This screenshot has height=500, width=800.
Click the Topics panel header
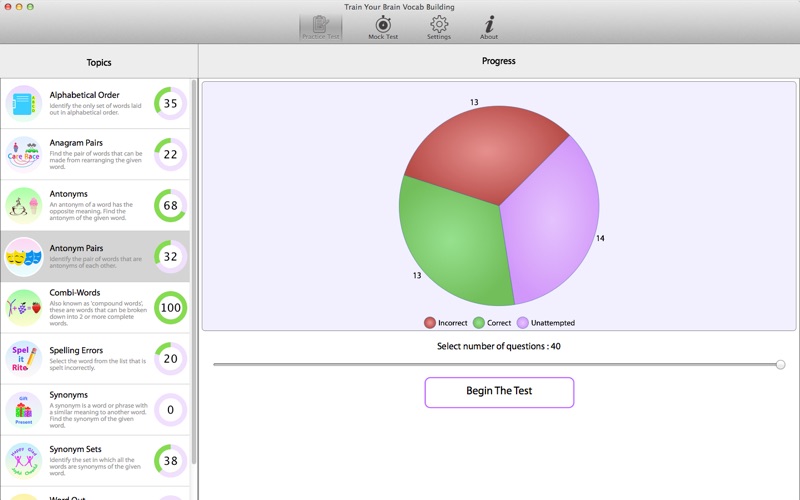pos(98,62)
